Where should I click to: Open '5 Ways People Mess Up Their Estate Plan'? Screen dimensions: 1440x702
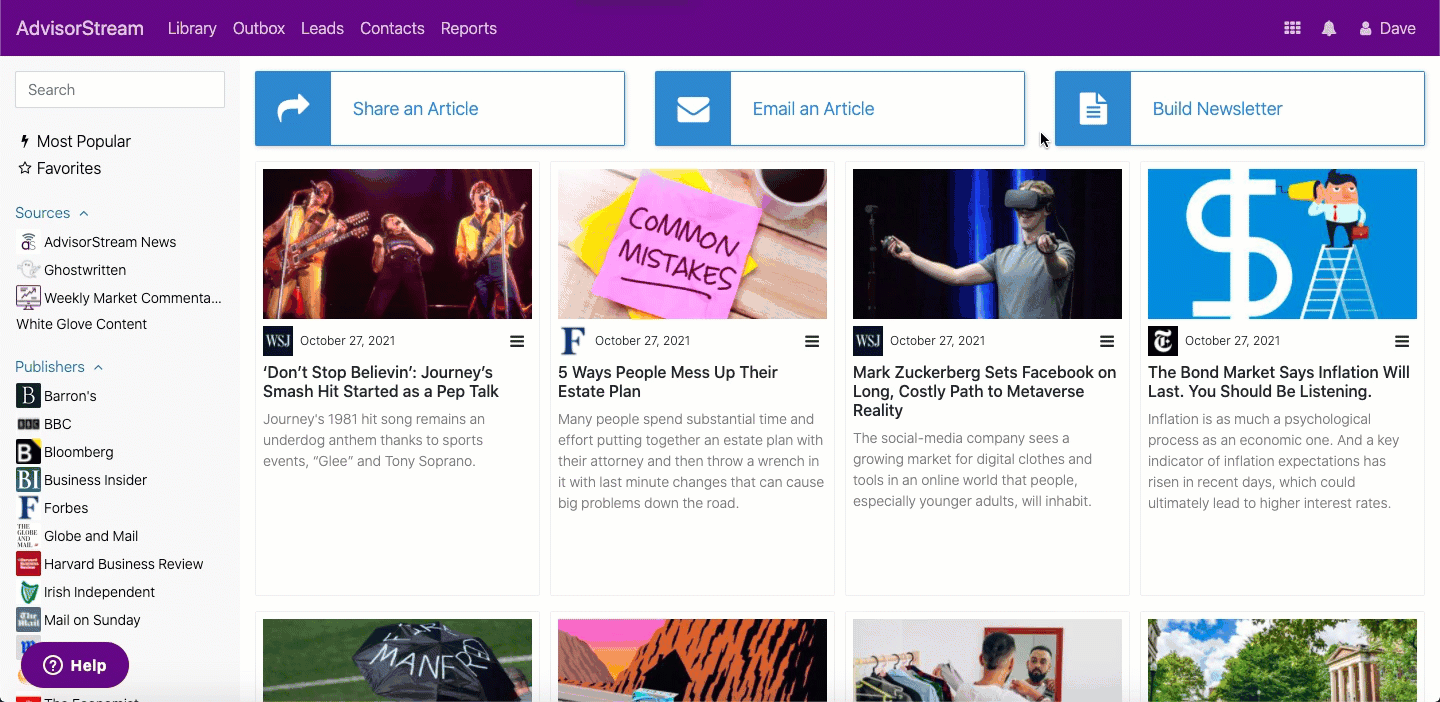point(668,382)
